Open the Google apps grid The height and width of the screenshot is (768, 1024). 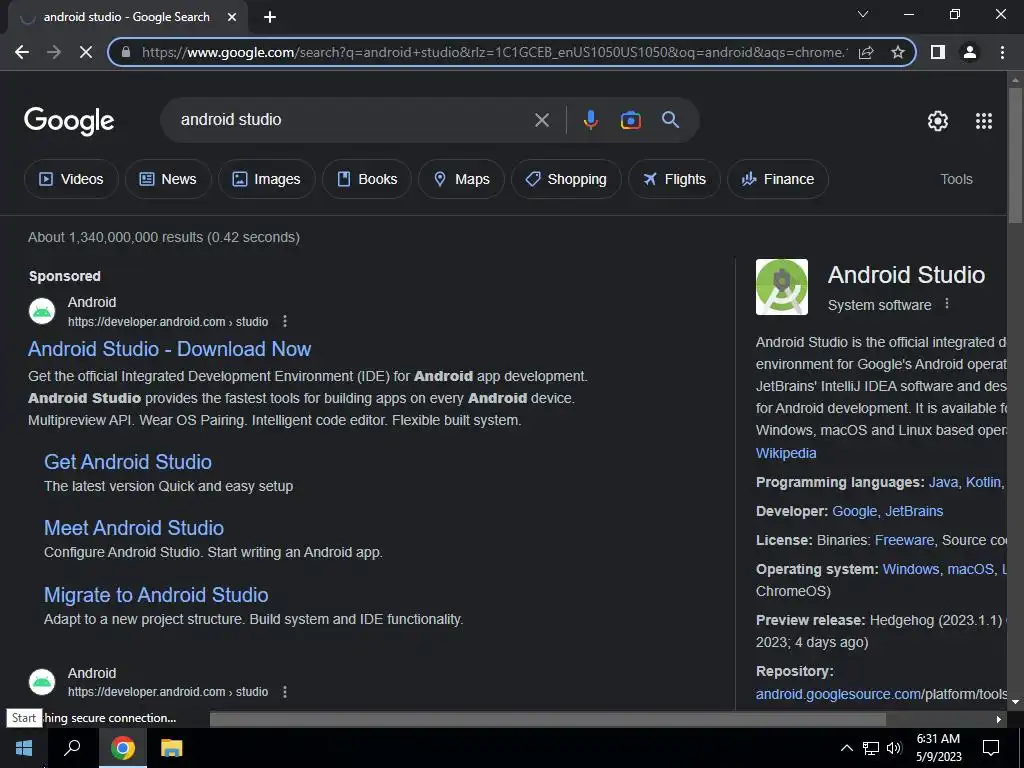pos(984,121)
